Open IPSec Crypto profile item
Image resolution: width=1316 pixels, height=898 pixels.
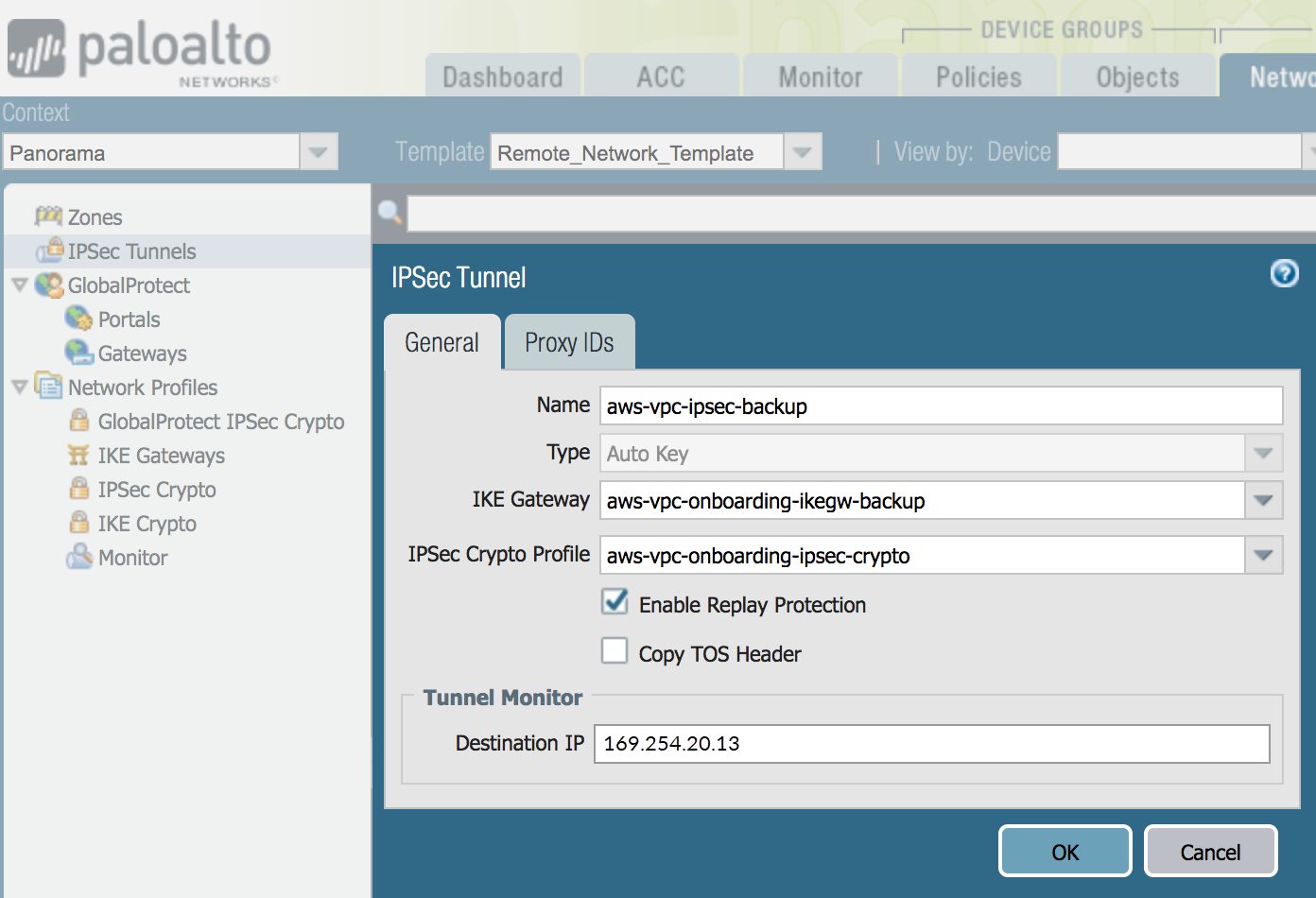pyautogui.click(x=156, y=490)
